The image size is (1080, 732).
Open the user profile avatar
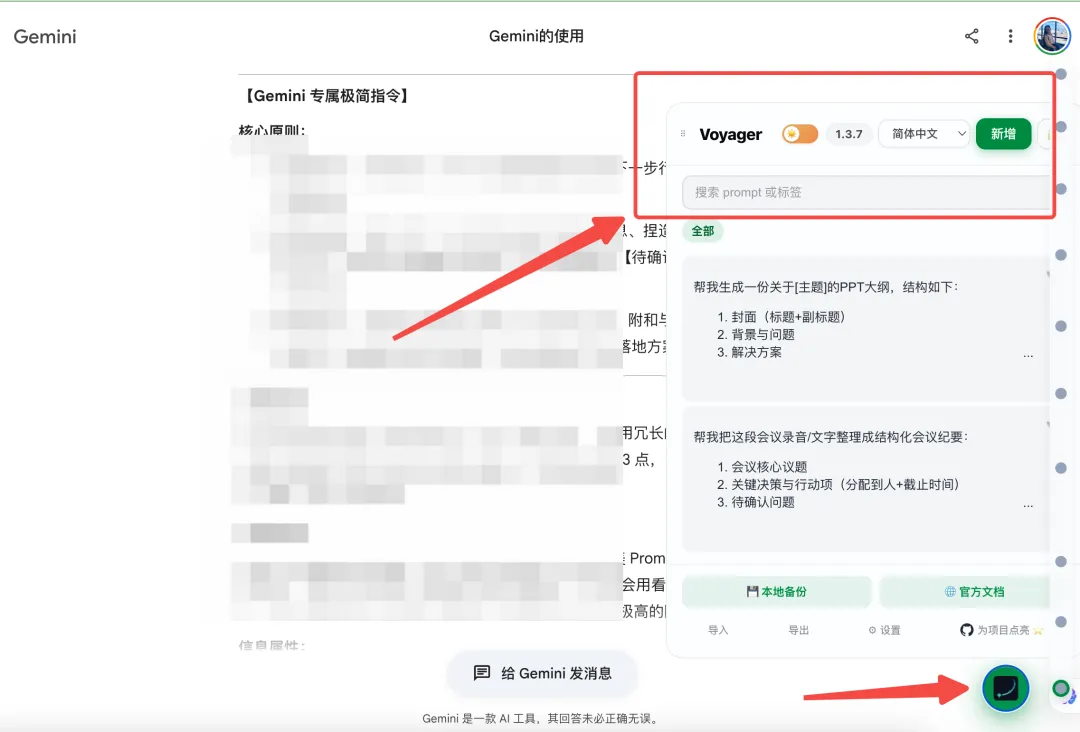1052,36
